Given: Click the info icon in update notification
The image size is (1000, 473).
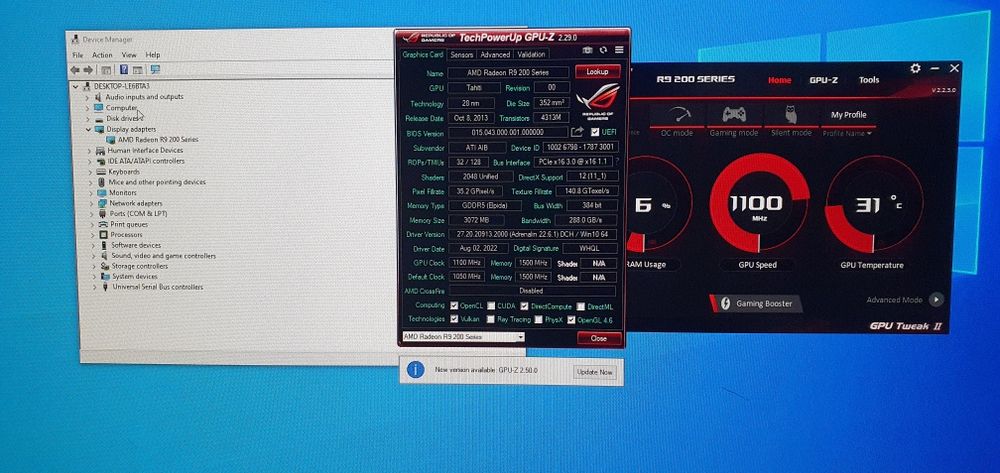Looking at the screenshot, I should pos(415,369).
